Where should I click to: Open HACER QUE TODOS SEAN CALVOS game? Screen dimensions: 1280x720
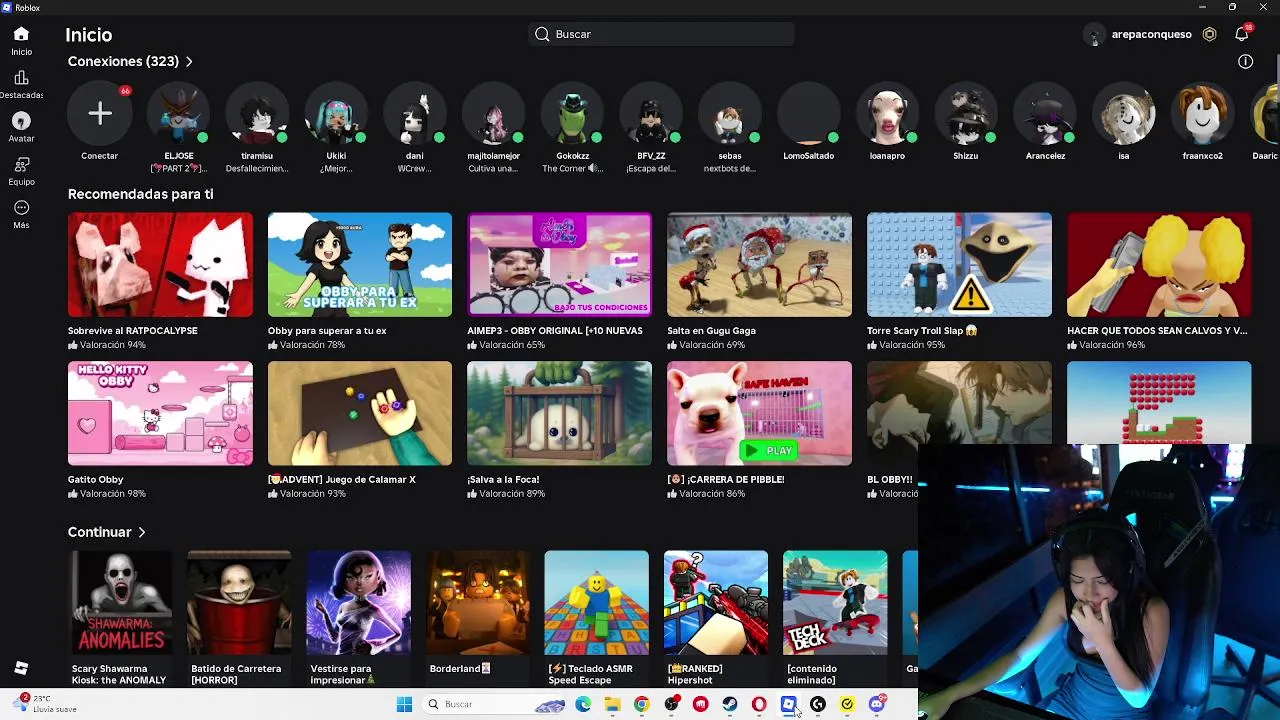click(1159, 265)
